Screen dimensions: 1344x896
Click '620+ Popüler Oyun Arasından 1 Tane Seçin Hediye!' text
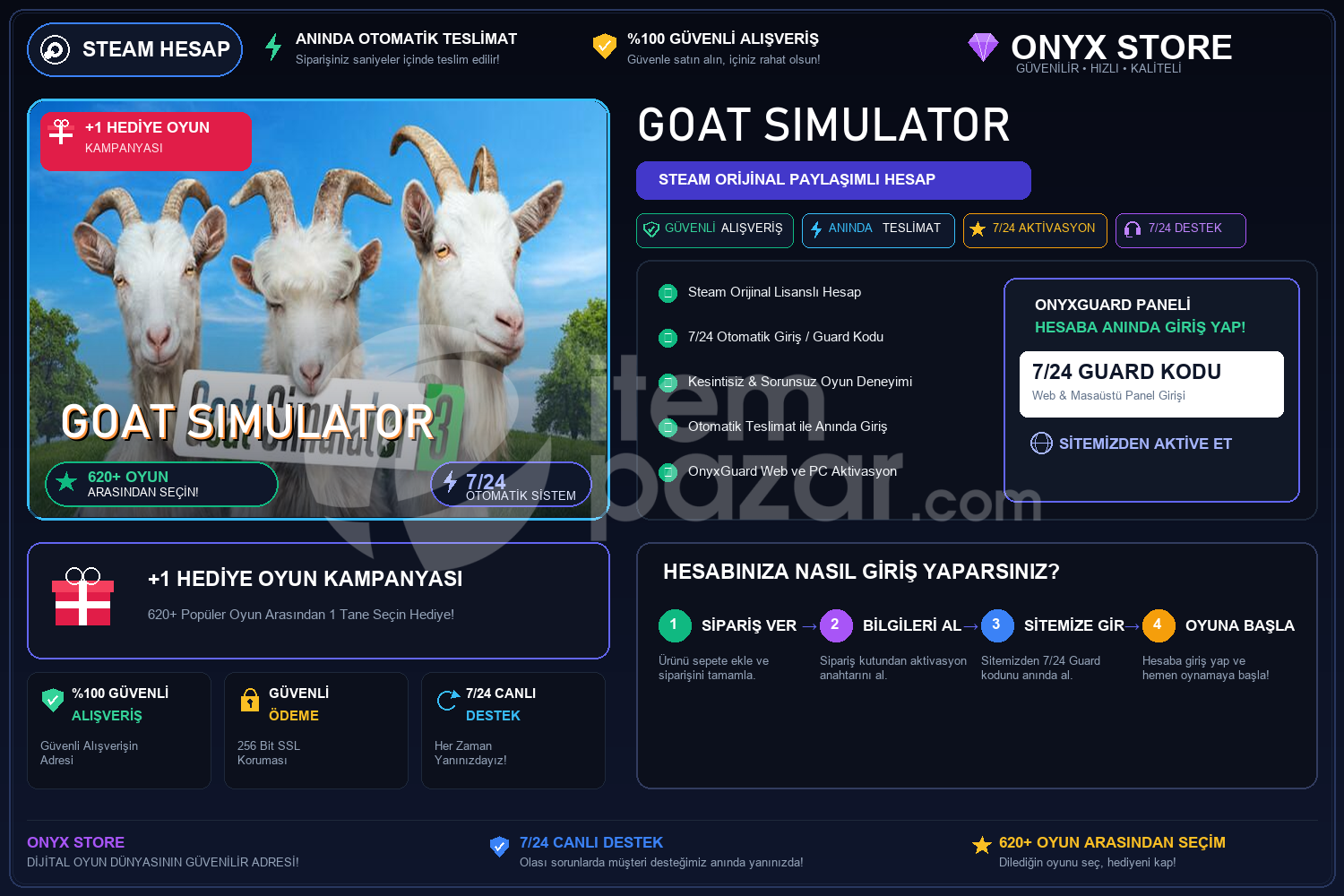click(x=301, y=615)
